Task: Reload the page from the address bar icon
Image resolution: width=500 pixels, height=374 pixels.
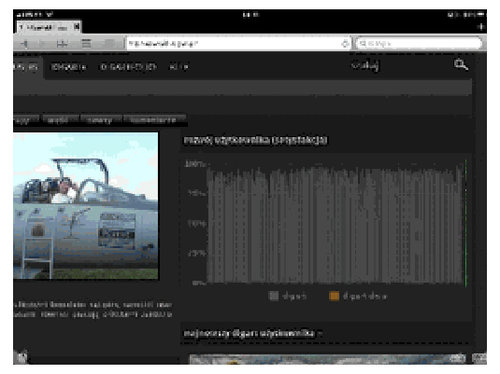Action: point(345,44)
